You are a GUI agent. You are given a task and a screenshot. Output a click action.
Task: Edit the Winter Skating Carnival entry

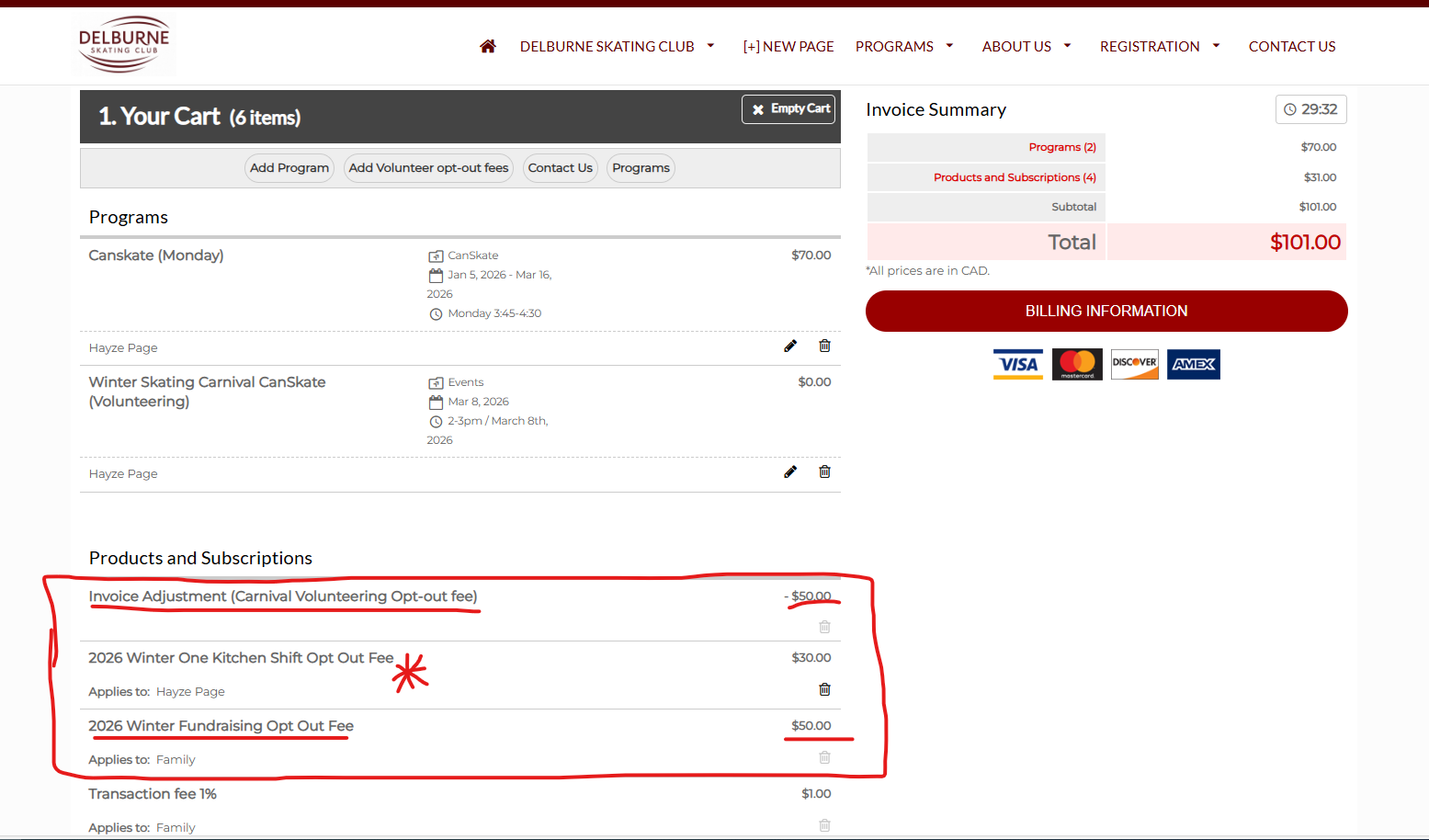[x=790, y=472]
